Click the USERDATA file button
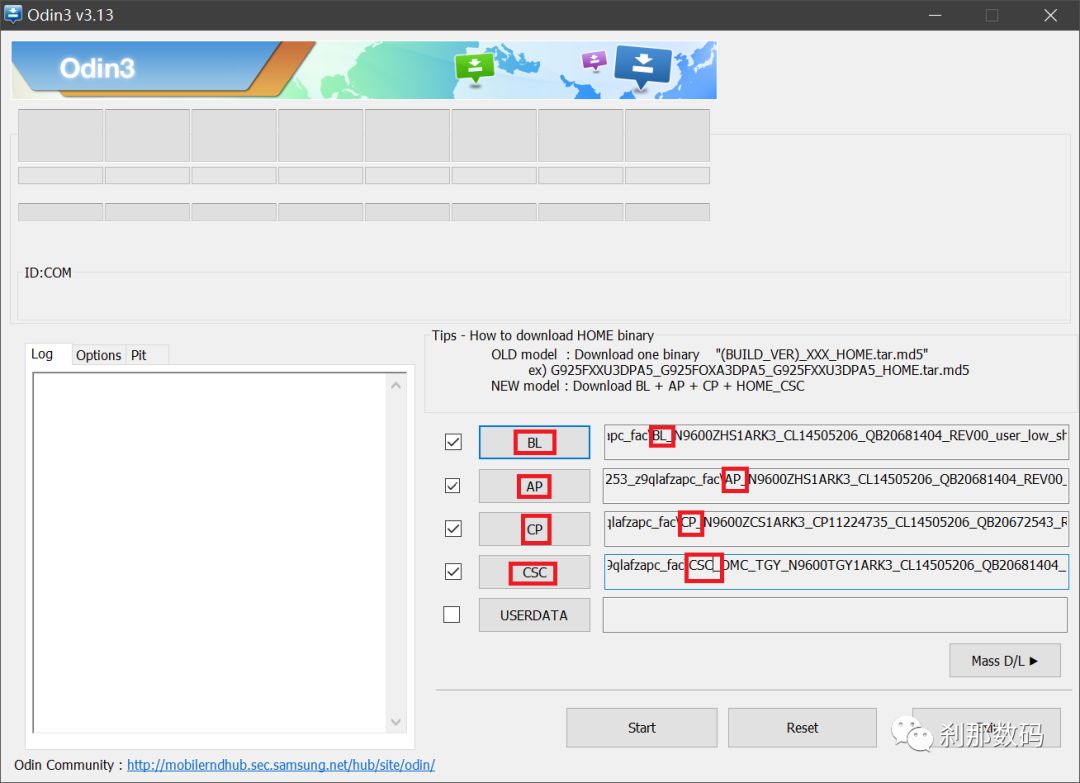Image resolution: width=1080 pixels, height=783 pixels. click(534, 615)
